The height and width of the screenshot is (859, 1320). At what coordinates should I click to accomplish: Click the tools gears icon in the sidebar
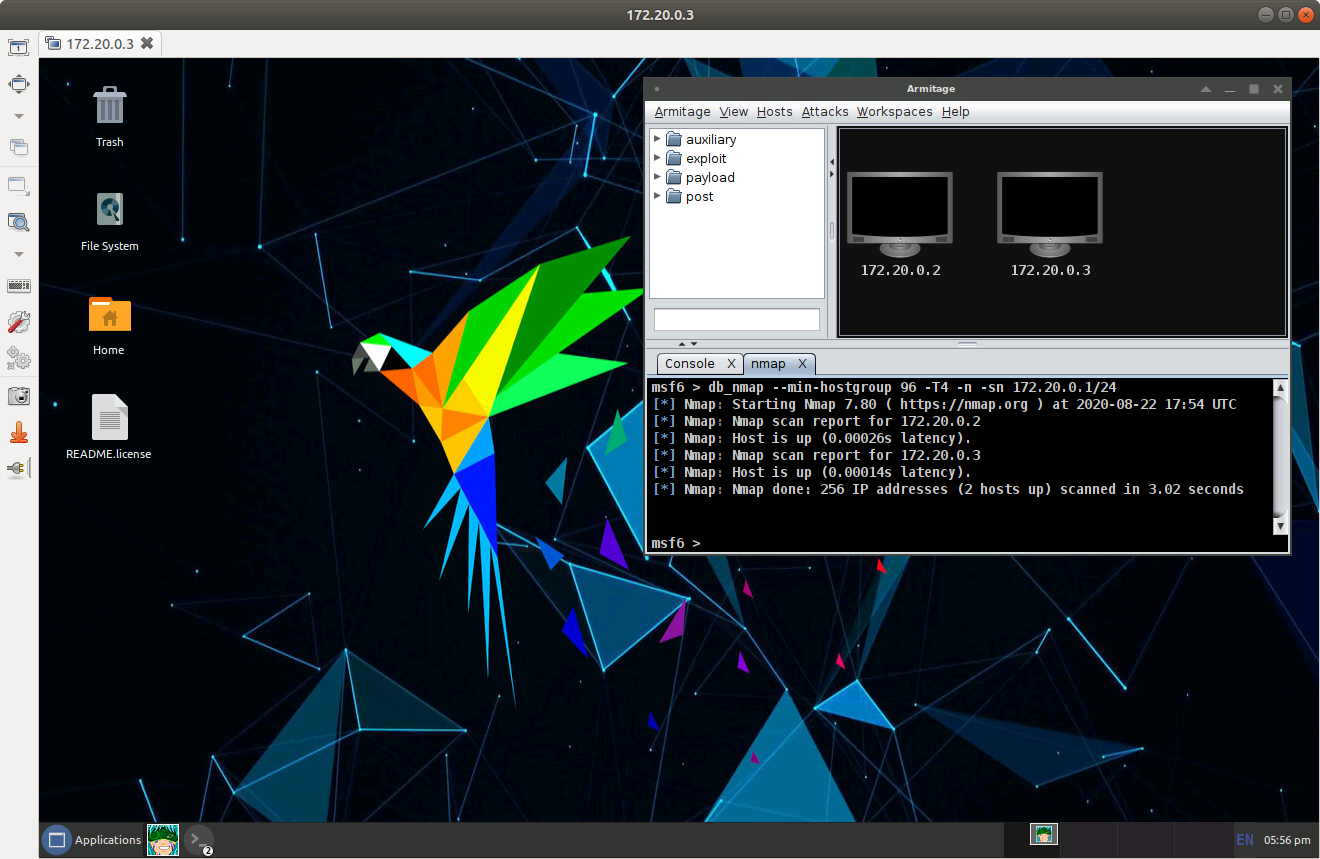tap(18, 358)
